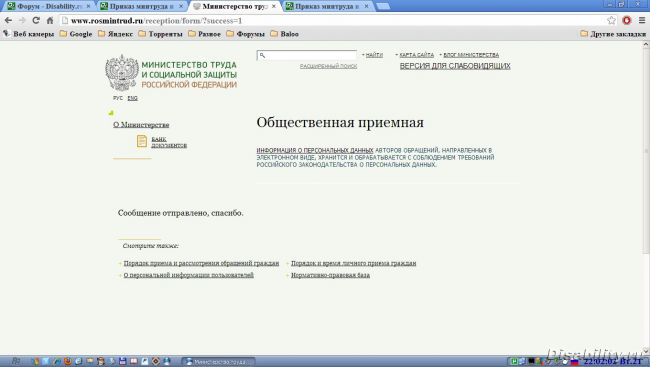650x367 pixels.
Task: Open the БЛОГ МИНИСТЕРСТВА link
Action: pyautogui.click(x=471, y=55)
